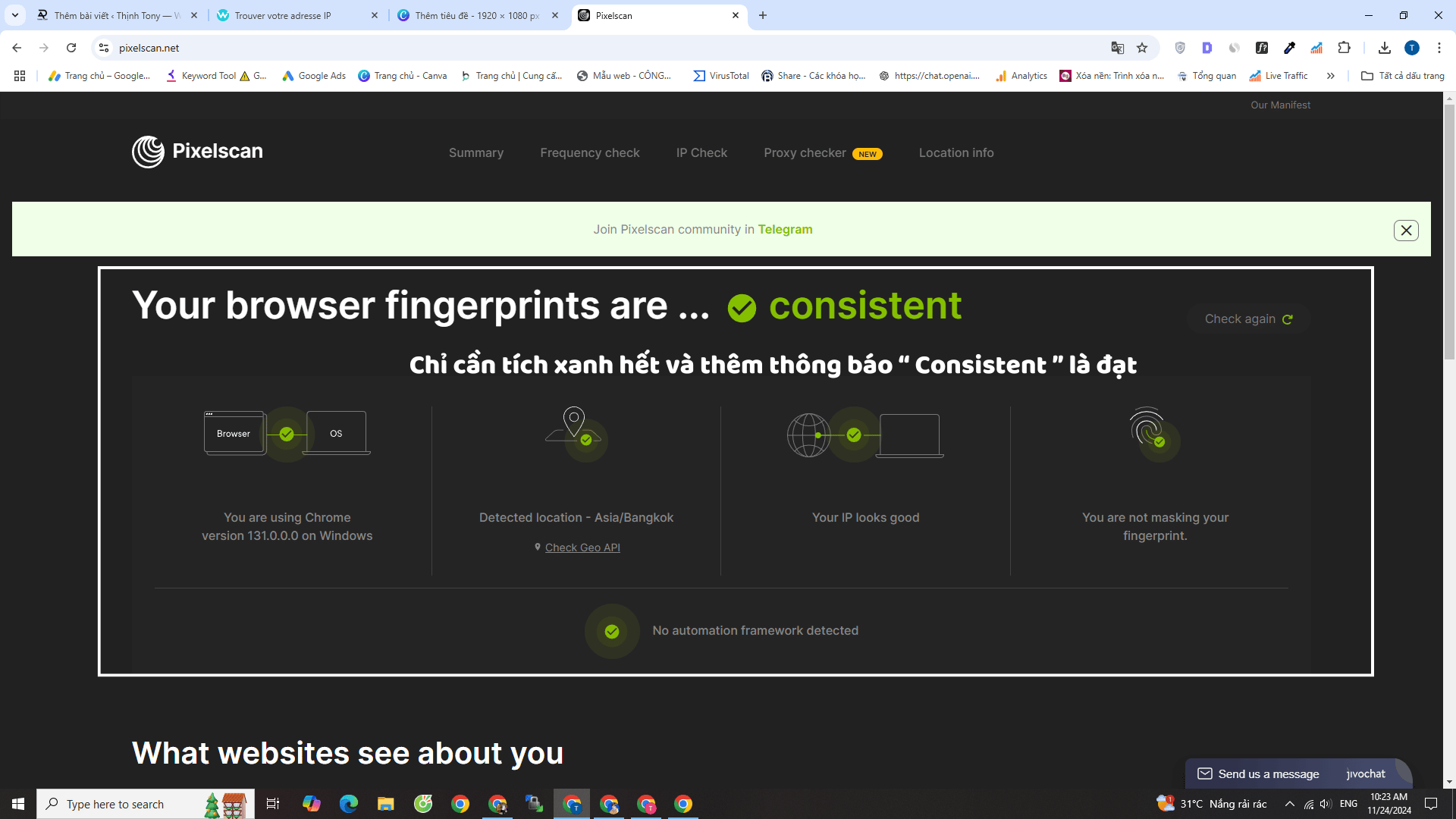1456x819 pixels.
Task: Click the Check again button
Action: pos(1247,318)
